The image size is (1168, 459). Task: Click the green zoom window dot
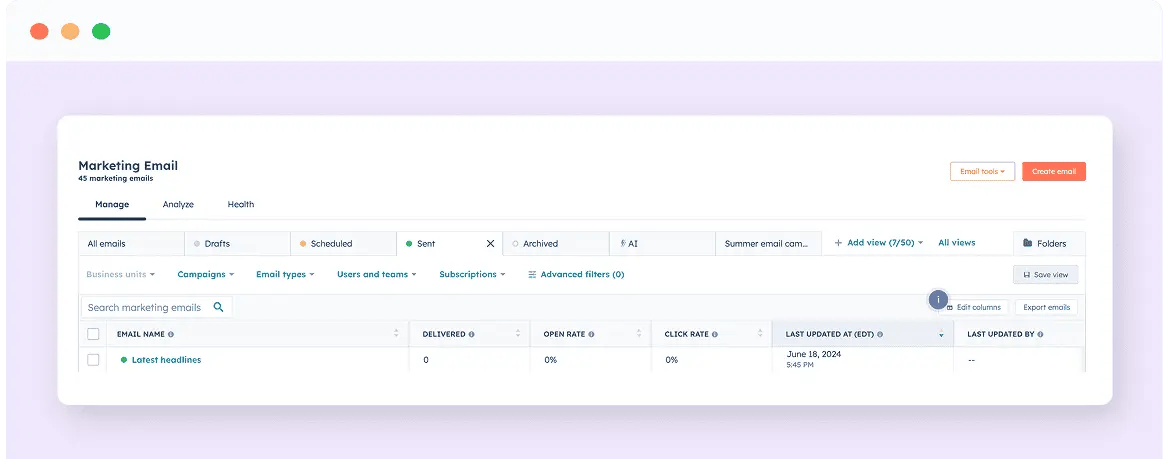pos(101,31)
